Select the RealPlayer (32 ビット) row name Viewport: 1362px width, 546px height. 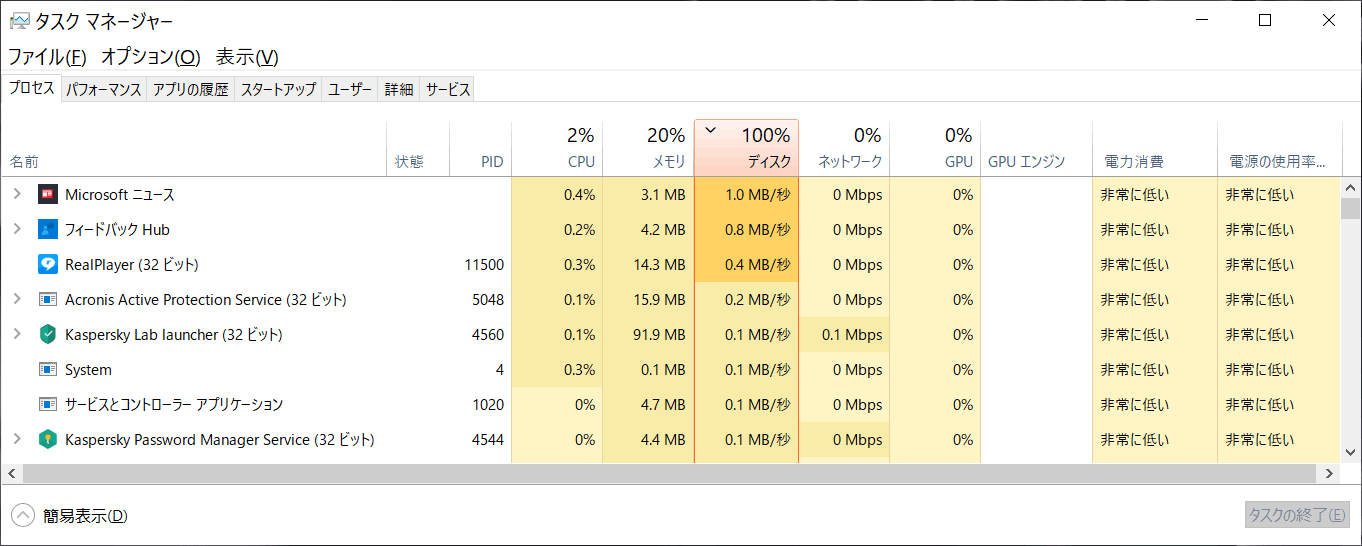[131, 265]
